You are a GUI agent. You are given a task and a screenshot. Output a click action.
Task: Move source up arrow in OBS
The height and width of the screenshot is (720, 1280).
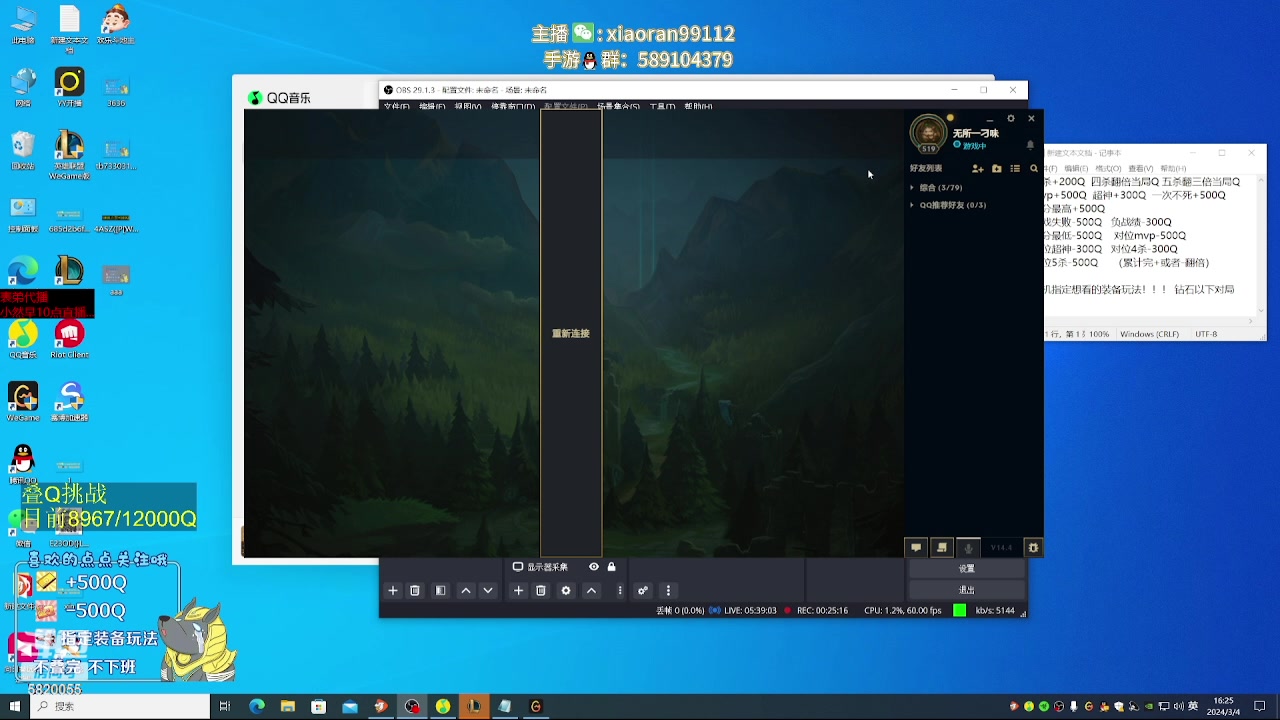591,591
